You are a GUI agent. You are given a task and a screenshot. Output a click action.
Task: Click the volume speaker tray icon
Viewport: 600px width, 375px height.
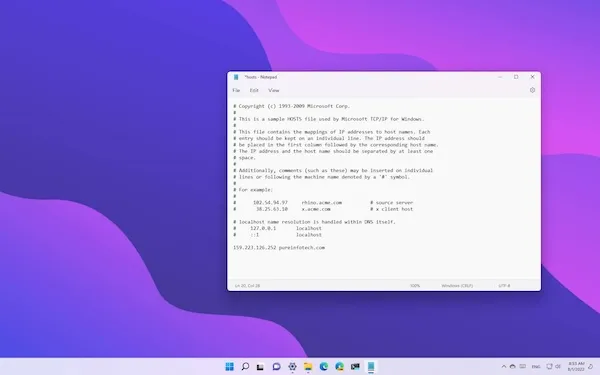click(x=558, y=367)
